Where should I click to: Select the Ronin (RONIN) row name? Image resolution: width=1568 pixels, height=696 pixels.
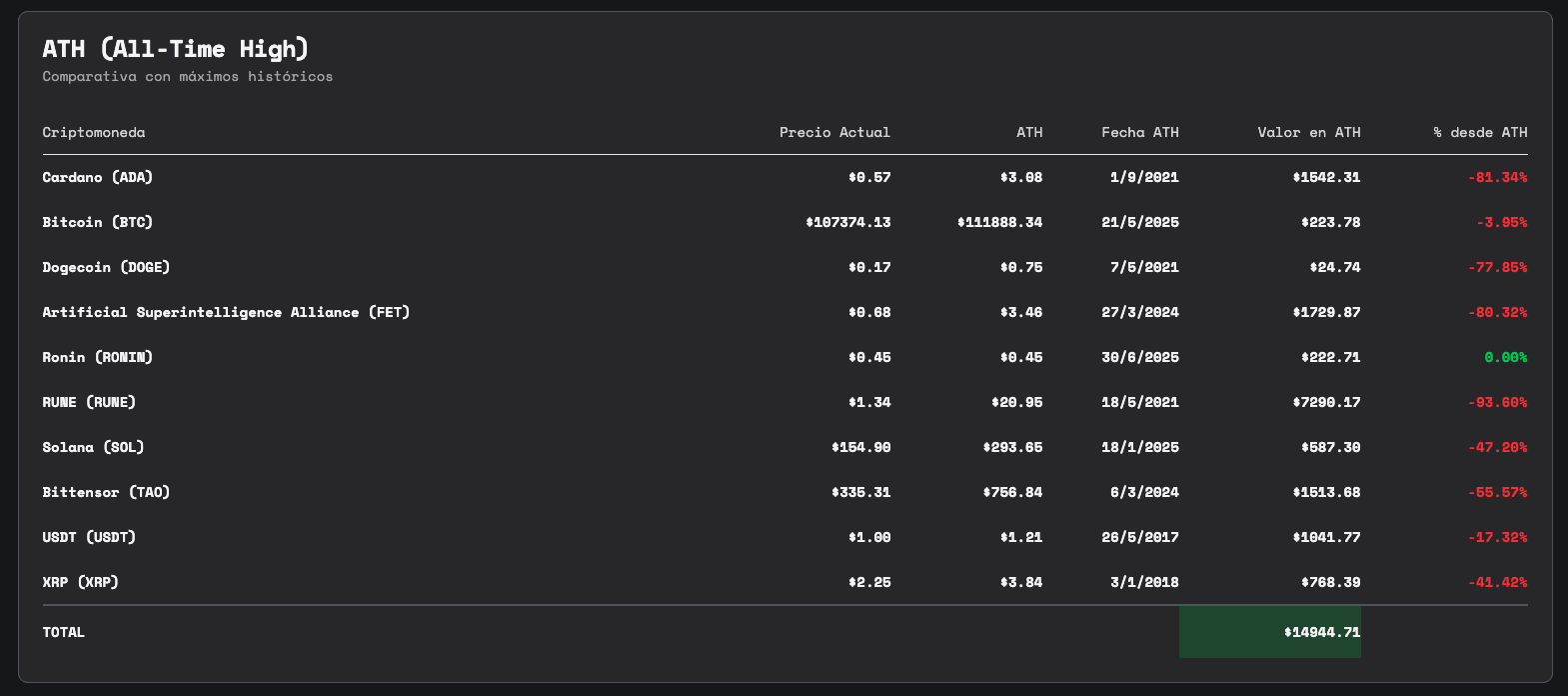coord(97,357)
